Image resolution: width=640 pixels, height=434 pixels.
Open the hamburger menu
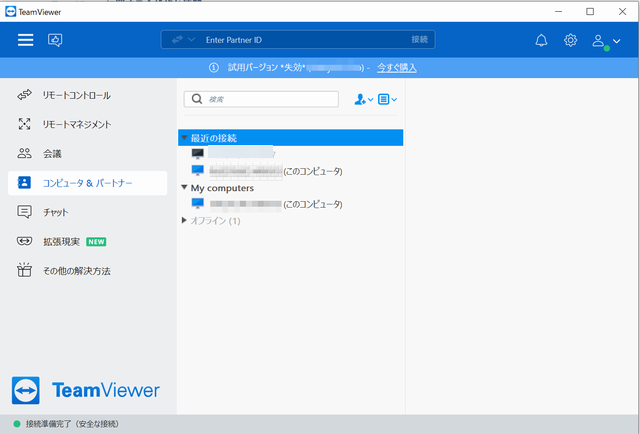pyautogui.click(x=25, y=40)
